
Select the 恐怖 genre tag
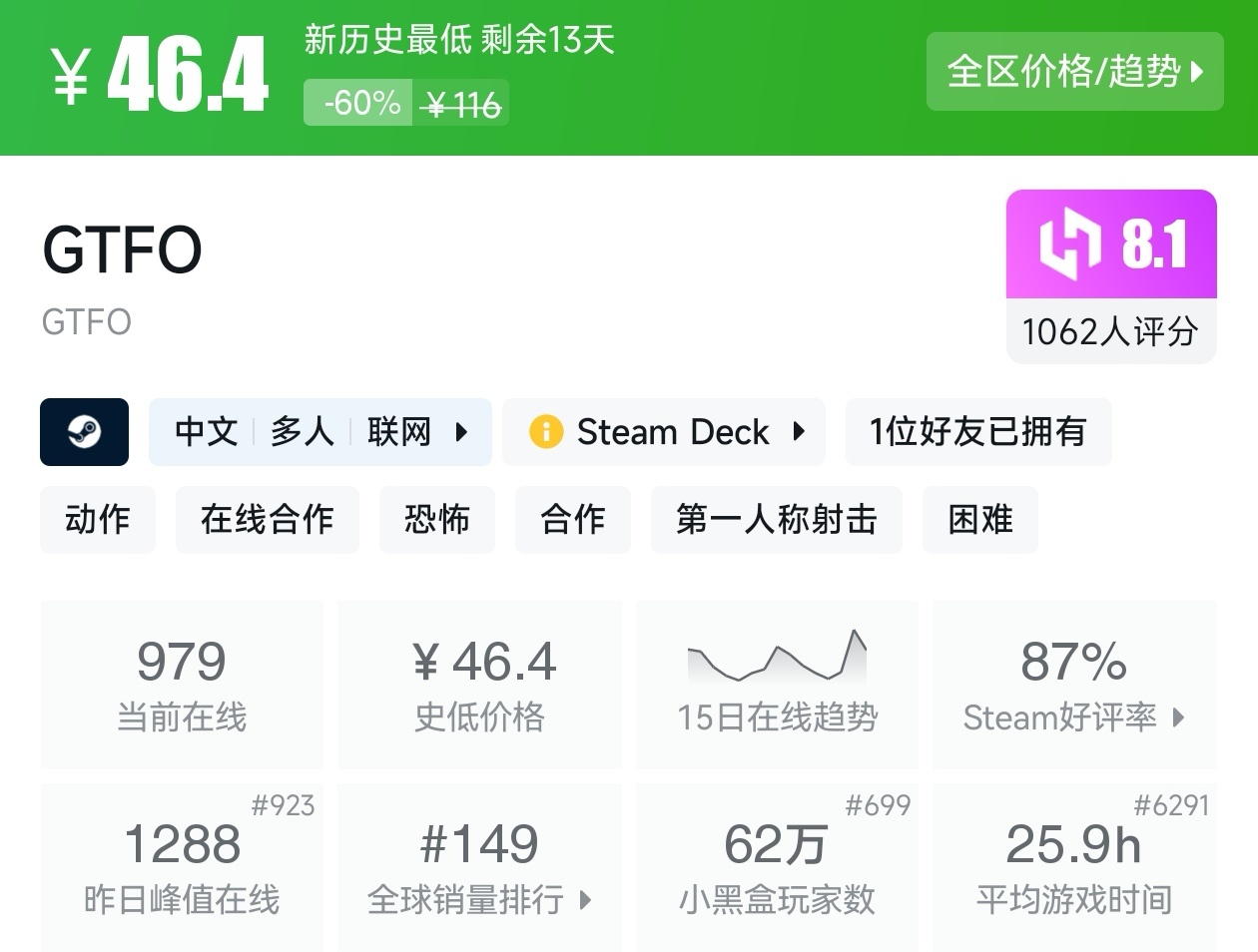pos(436,520)
